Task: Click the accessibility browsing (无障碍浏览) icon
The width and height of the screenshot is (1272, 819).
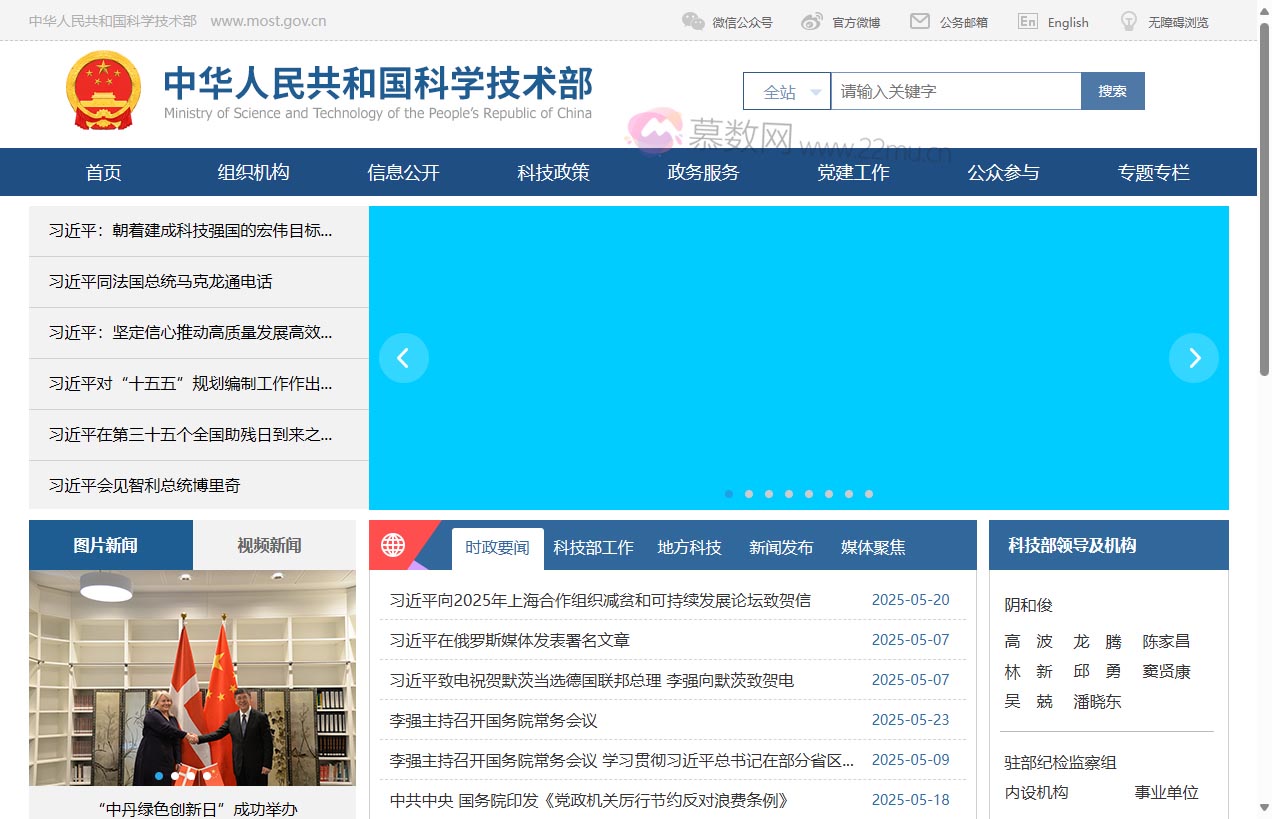Action: tap(1128, 20)
